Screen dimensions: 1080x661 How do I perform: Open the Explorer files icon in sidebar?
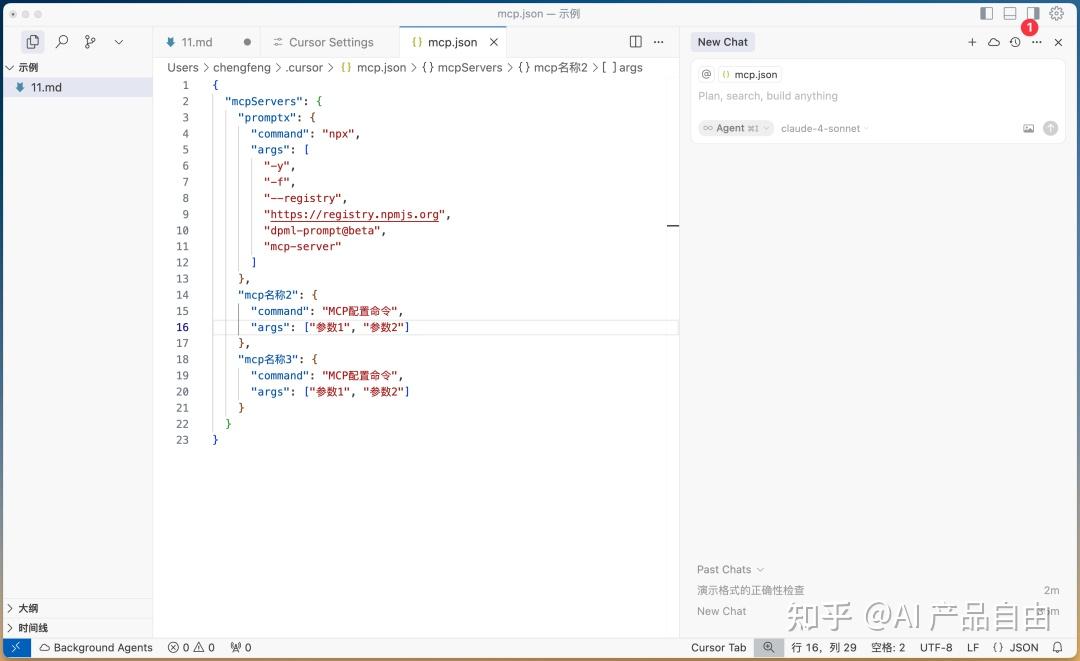[32, 42]
